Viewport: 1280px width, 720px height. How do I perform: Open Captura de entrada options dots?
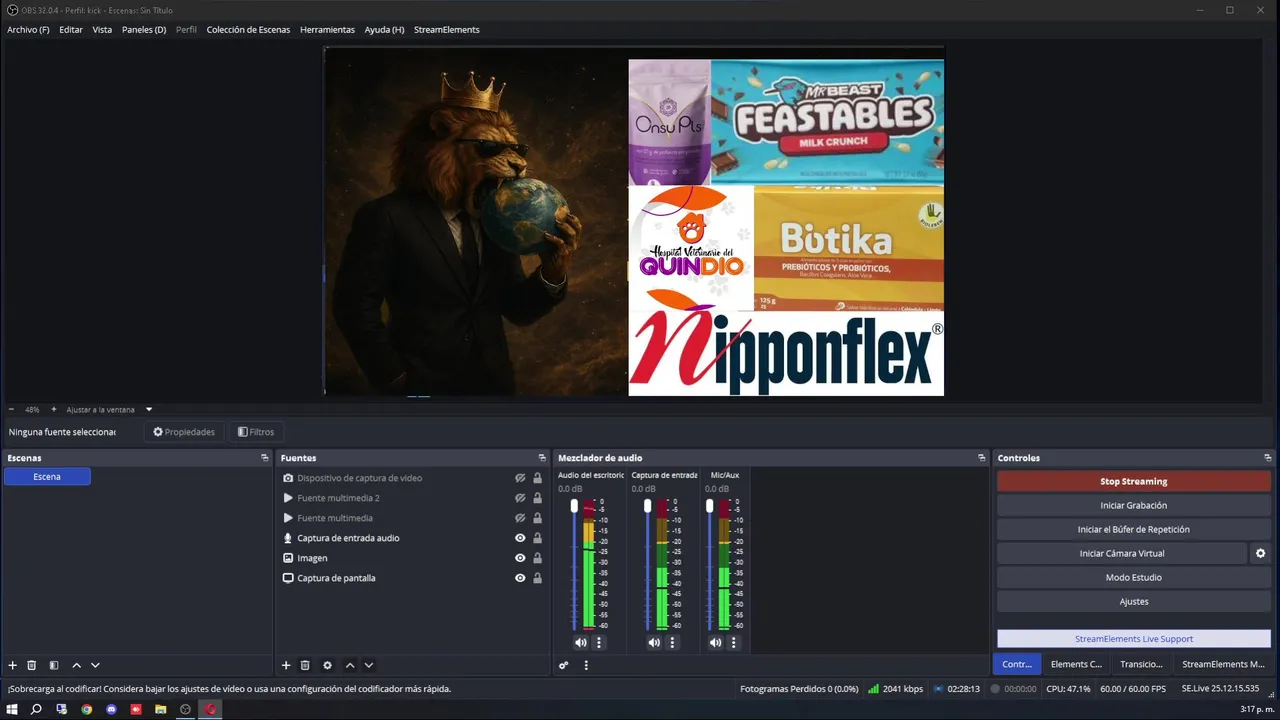coord(672,642)
